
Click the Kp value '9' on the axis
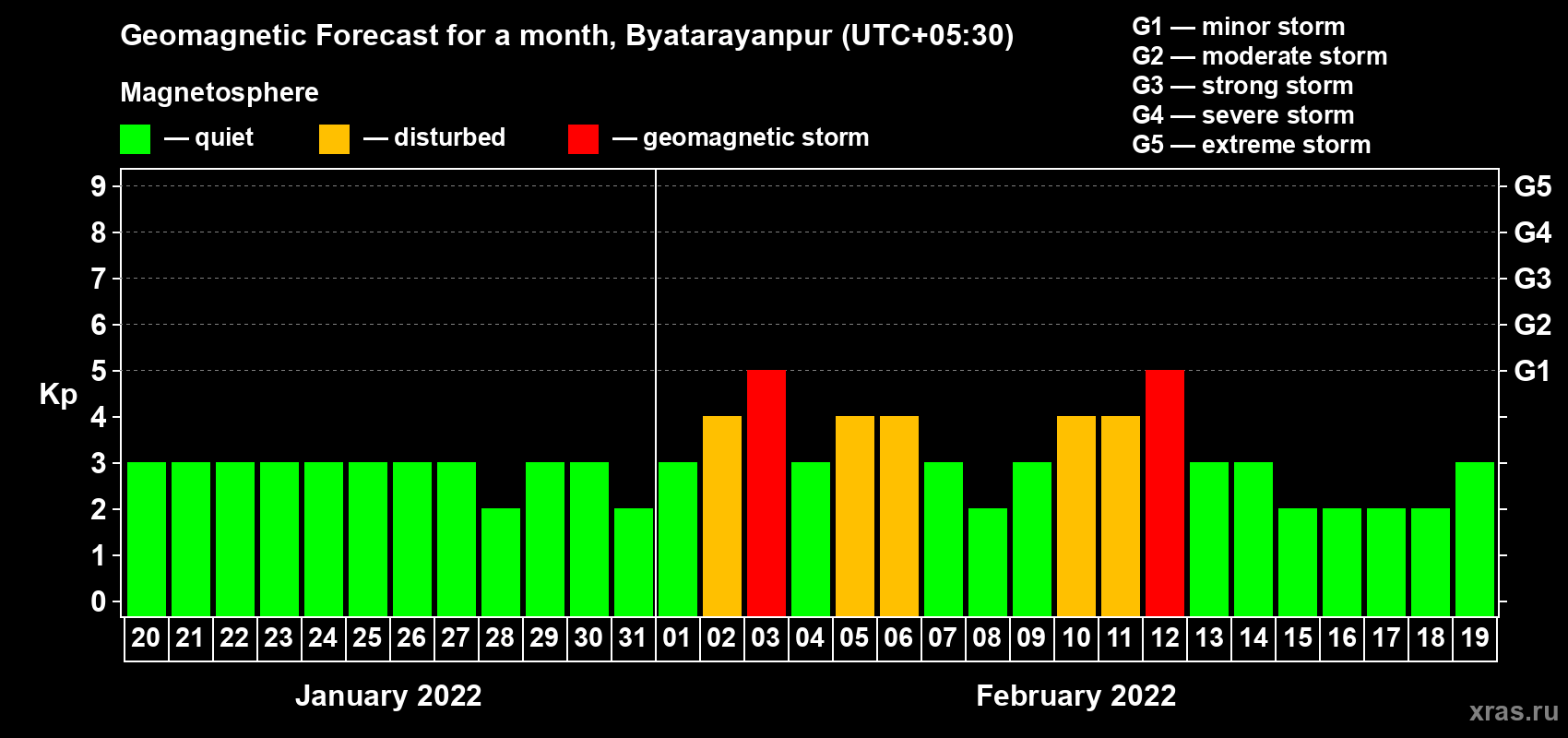pyautogui.click(x=99, y=186)
